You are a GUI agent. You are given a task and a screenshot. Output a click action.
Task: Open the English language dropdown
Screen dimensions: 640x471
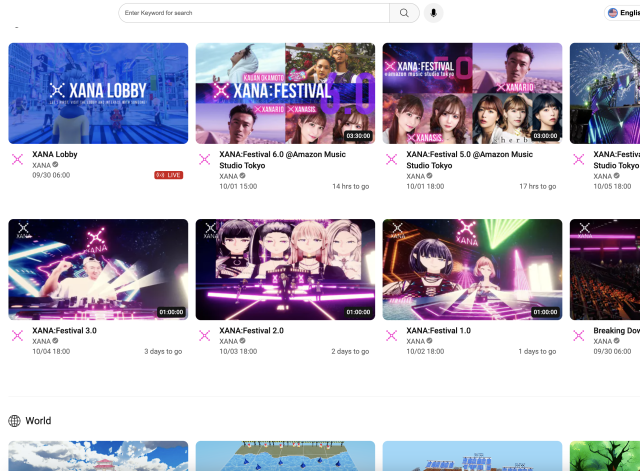[x=622, y=13]
